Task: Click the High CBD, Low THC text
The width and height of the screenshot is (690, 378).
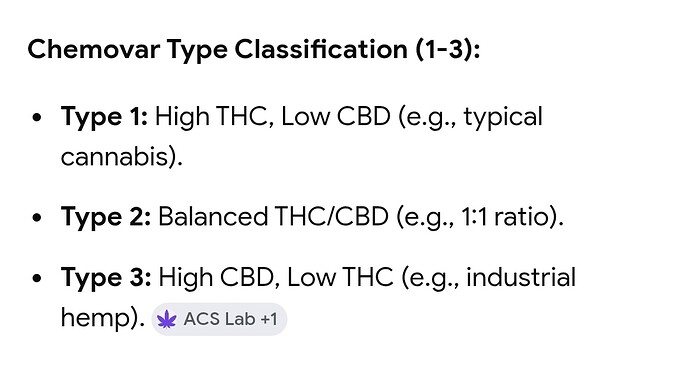Action: [276, 277]
